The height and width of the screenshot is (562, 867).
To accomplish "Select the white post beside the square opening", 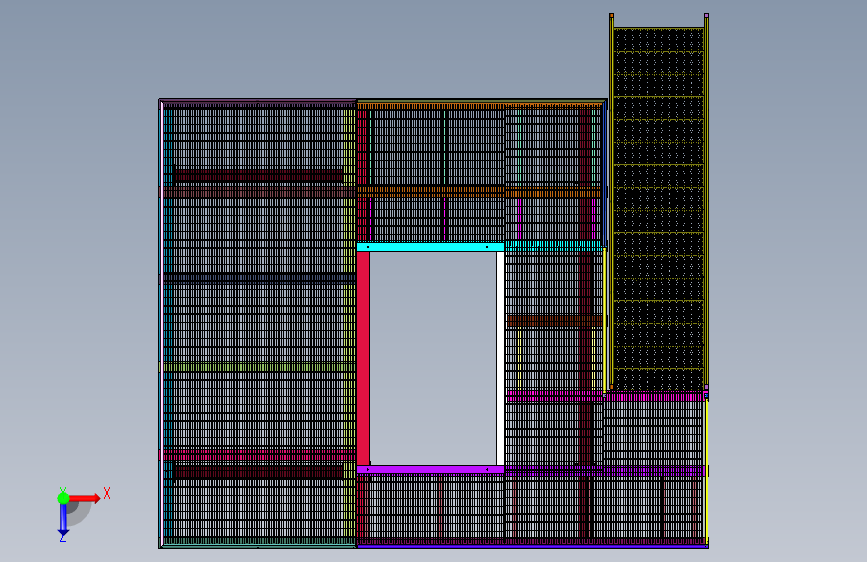I will pyautogui.click(x=500, y=358).
